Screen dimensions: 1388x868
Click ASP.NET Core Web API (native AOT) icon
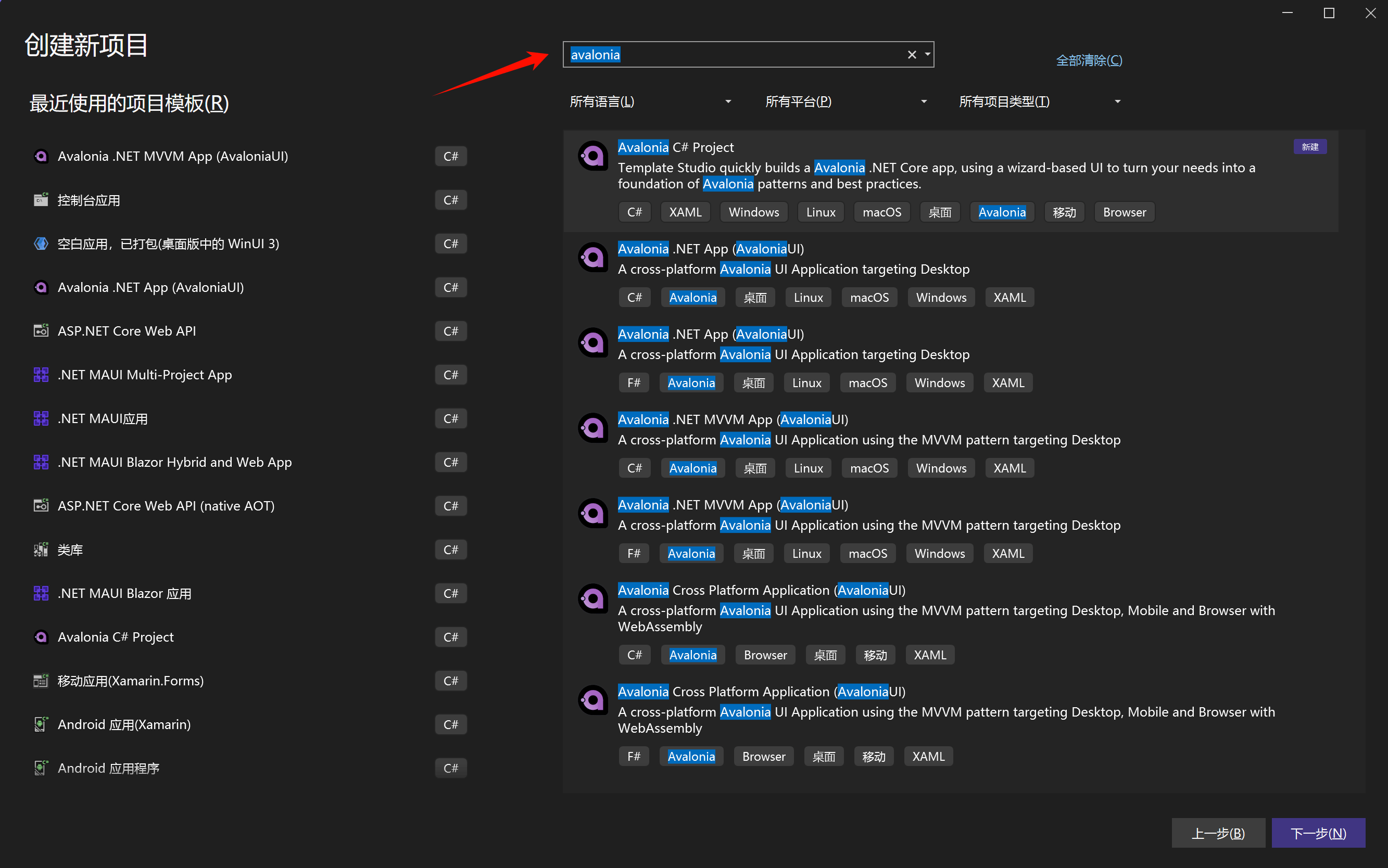tap(41, 506)
